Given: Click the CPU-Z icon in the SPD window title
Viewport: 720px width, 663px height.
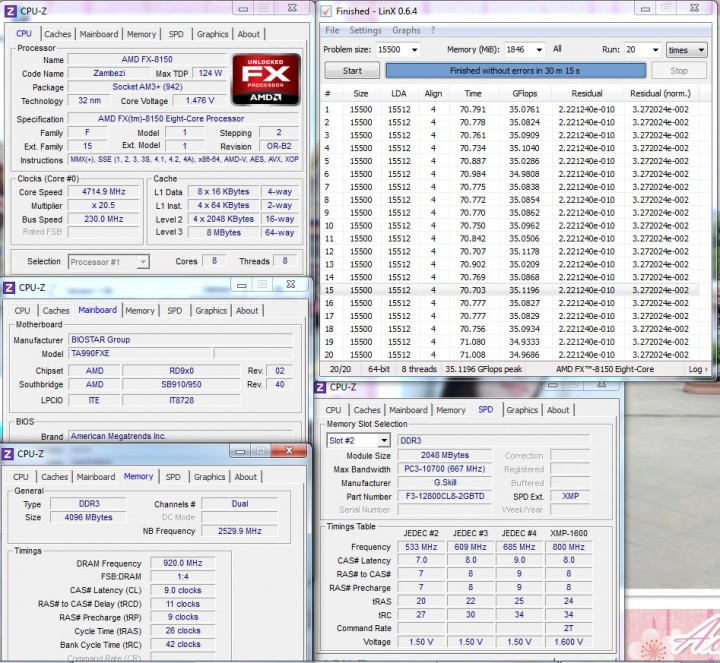Looking at the screenshot, I should (320, 387).
